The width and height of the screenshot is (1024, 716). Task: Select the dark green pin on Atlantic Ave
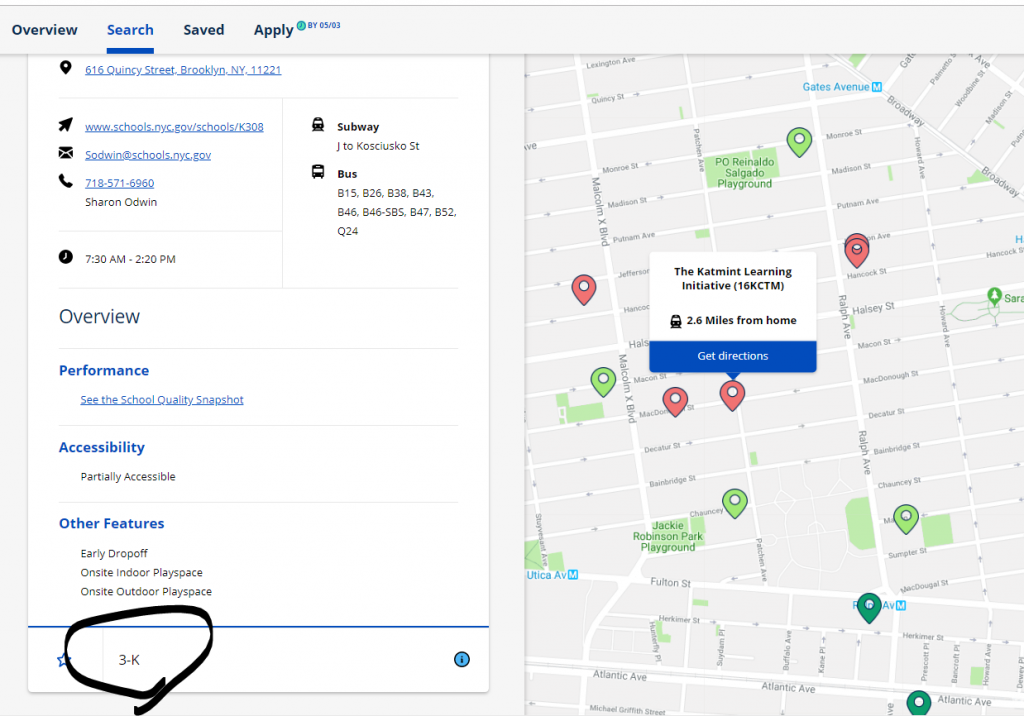(919, 704)
